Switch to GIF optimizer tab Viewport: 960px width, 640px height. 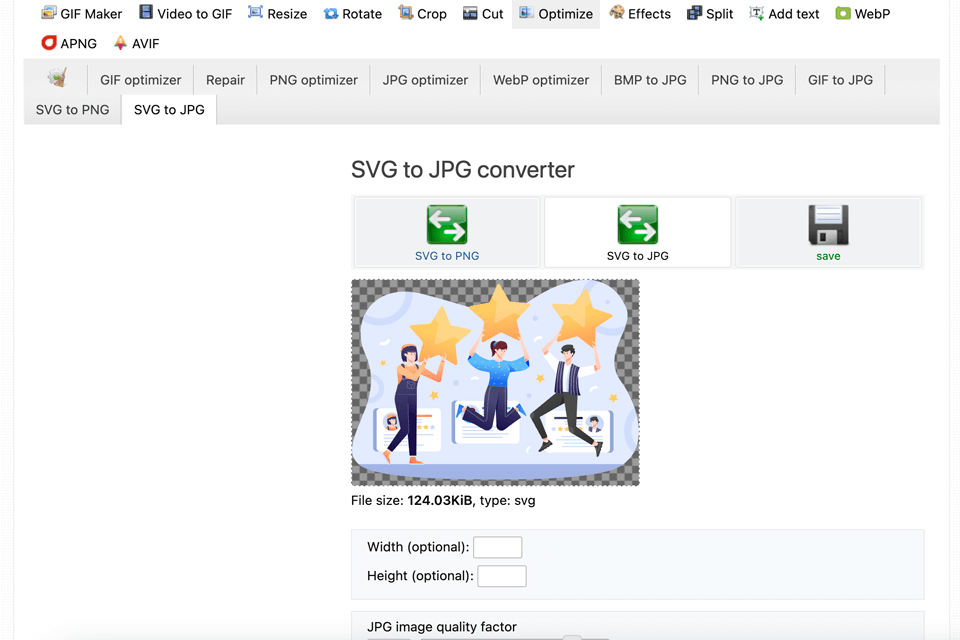coord(140,80)
